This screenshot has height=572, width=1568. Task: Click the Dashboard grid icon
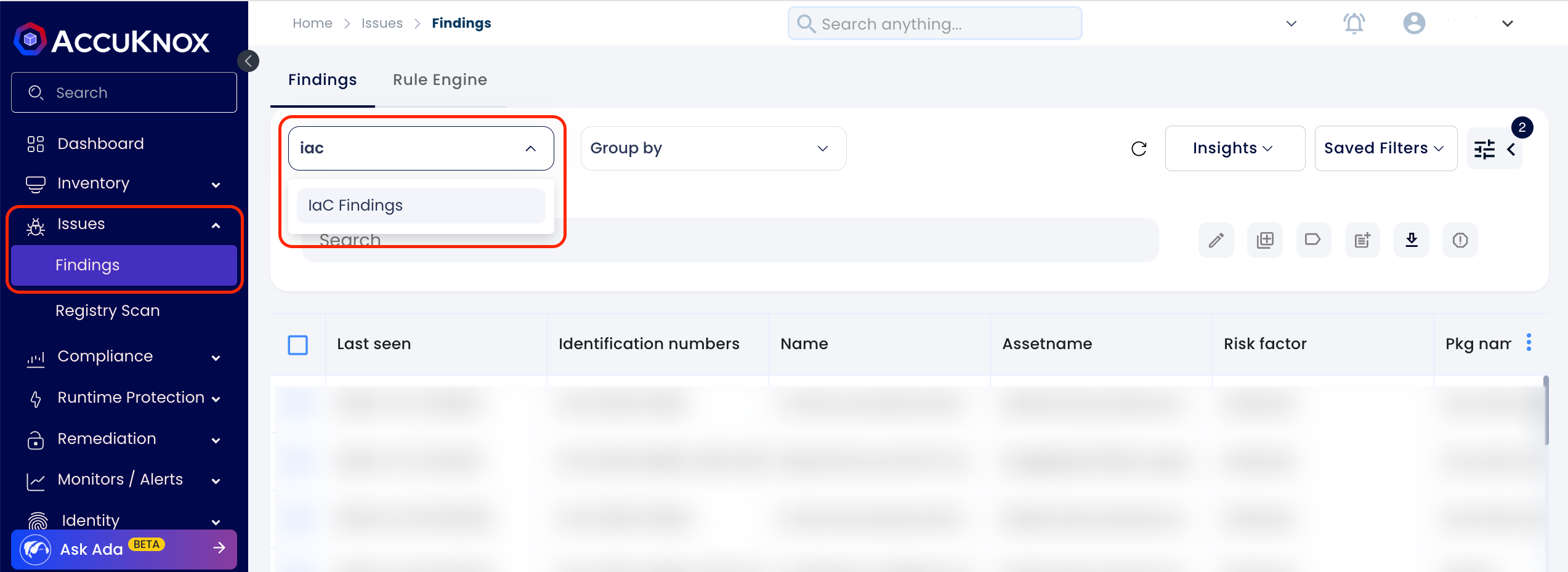tap(36, 144)
